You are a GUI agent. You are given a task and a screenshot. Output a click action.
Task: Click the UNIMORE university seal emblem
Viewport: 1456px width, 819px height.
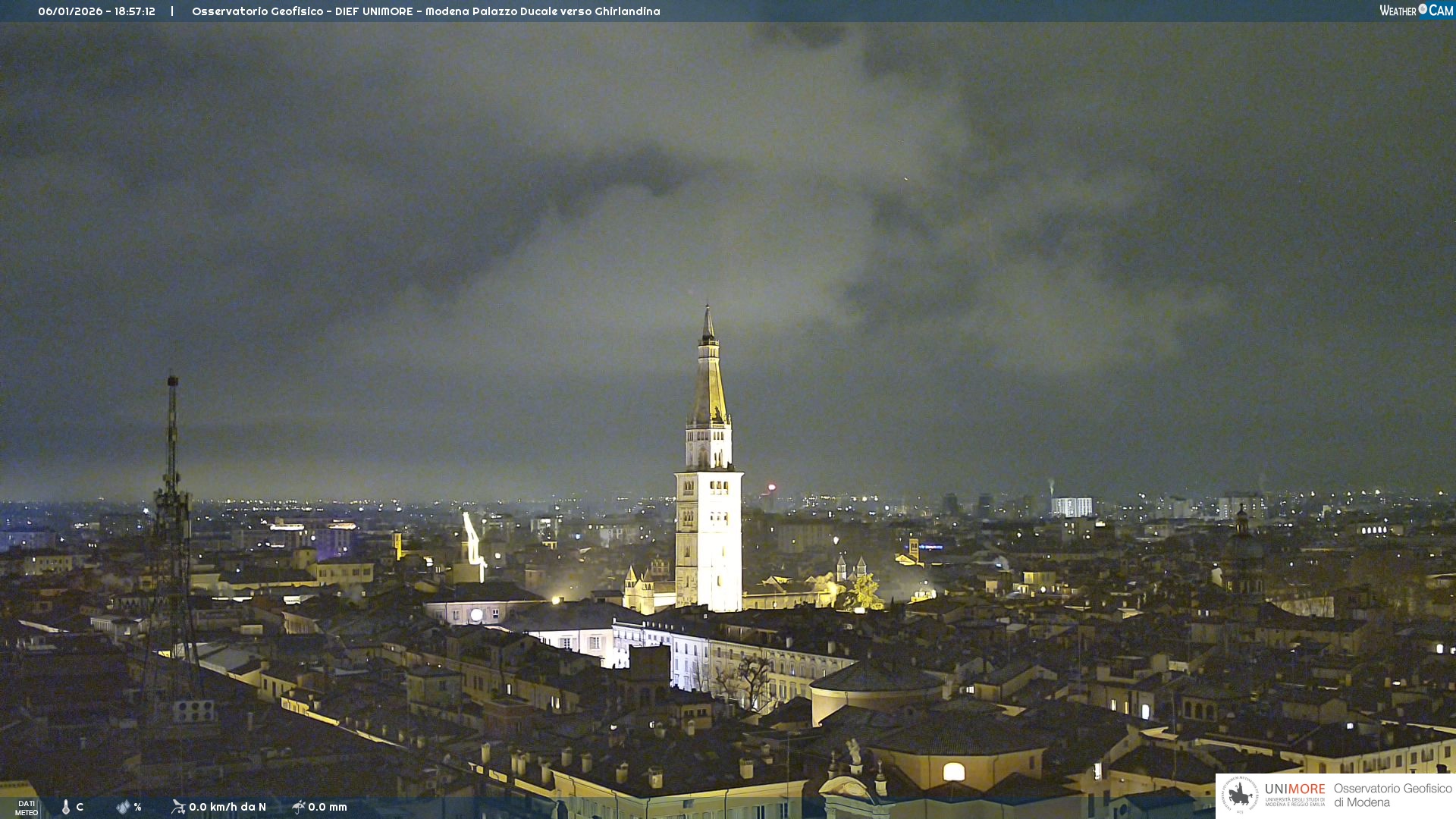click(x=1240, y=795)
